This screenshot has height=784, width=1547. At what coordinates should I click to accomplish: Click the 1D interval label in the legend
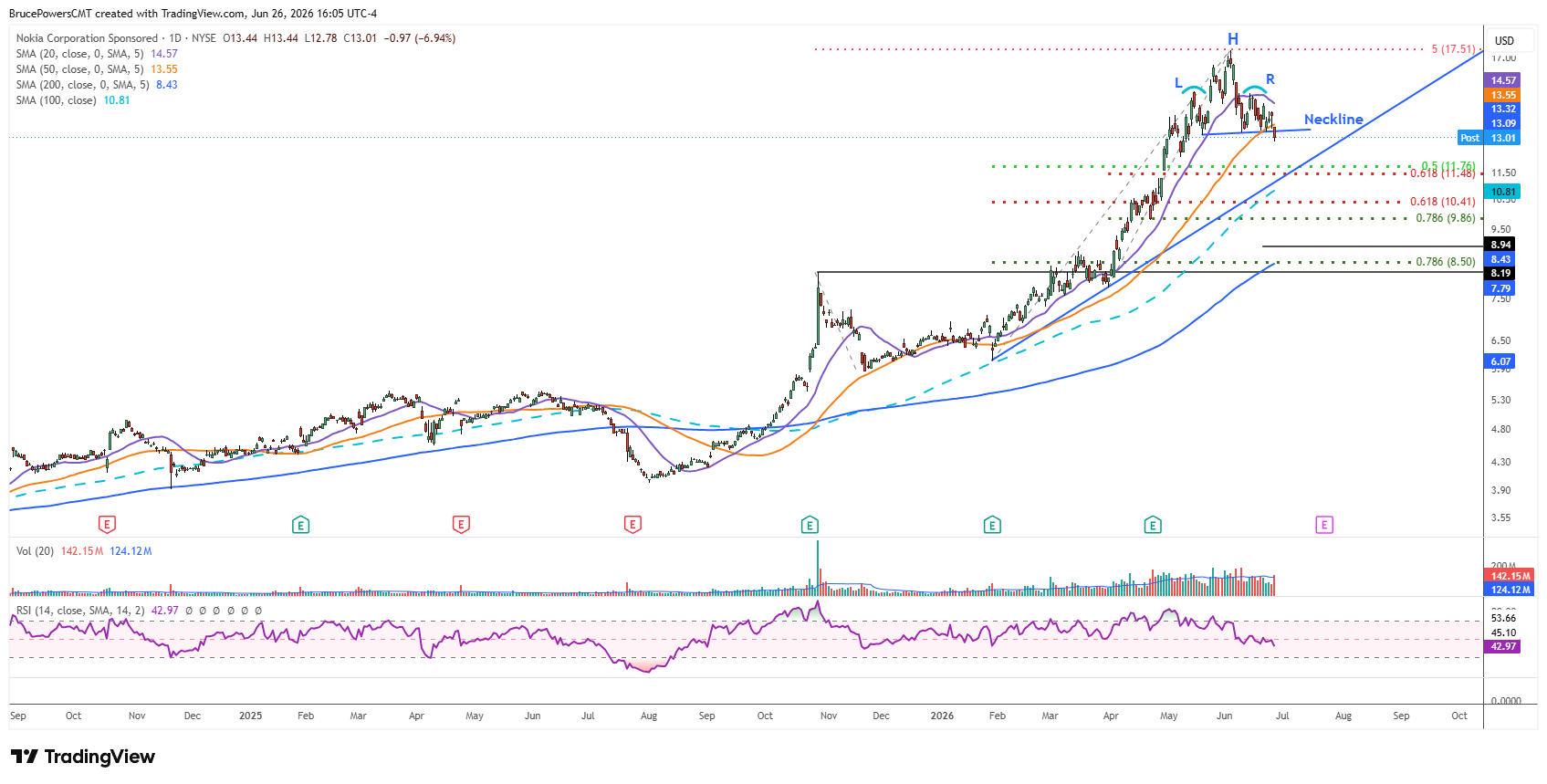coord(175,38)
